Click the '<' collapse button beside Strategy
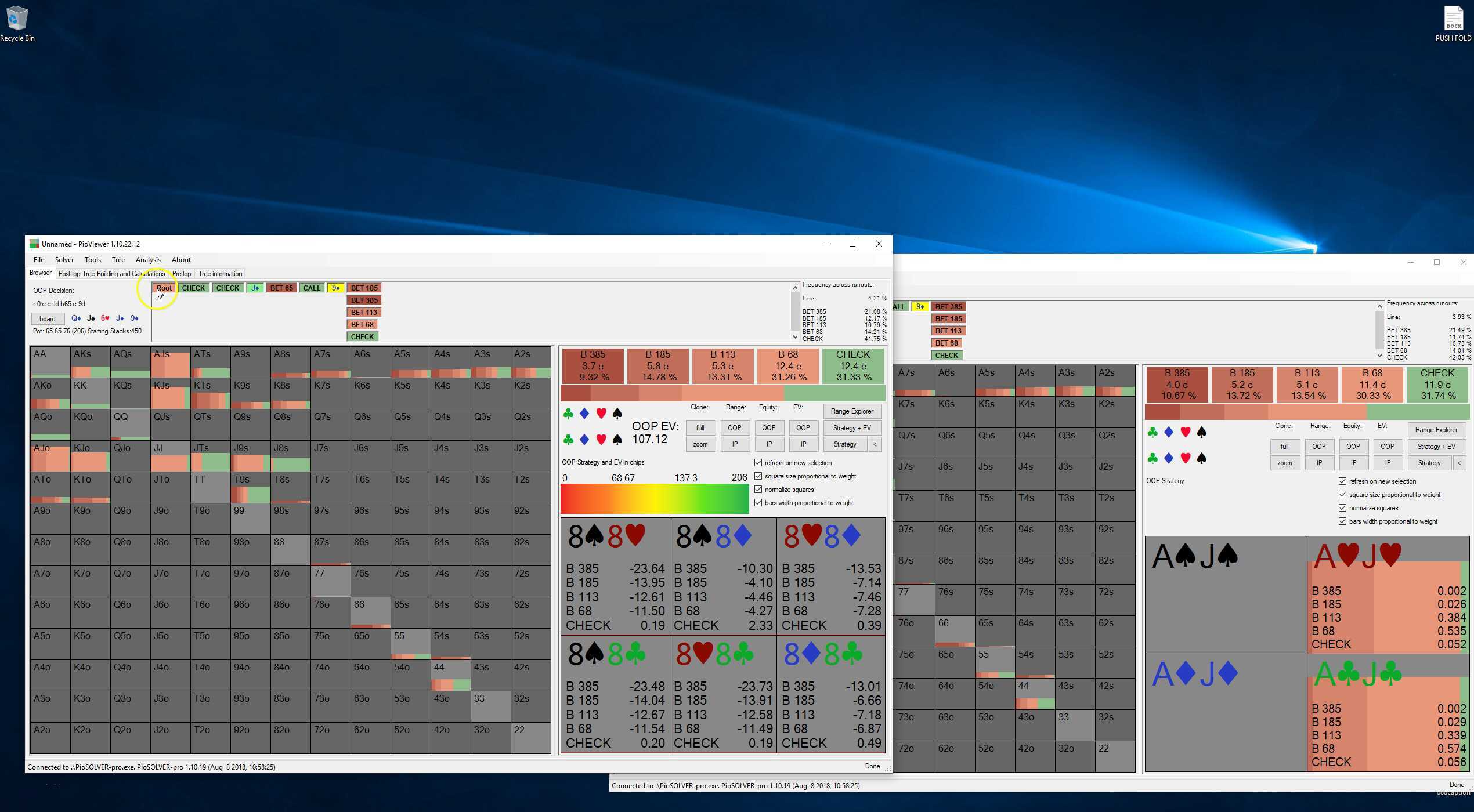The height and width of the screenshot is (812, 1474). coord(875,444)
